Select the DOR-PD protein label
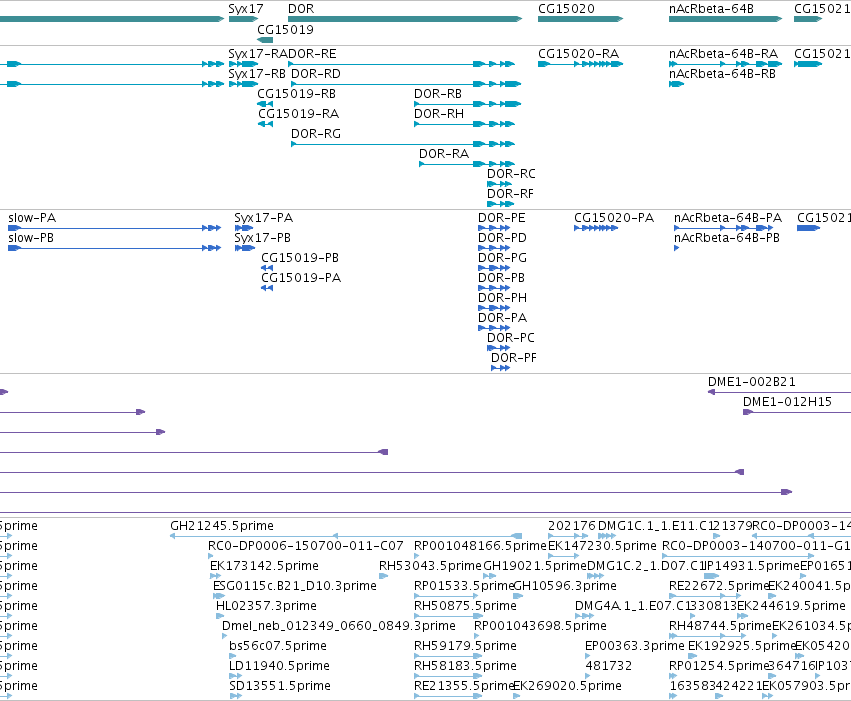This screenshot has width=851, height=701. coord(502,238)
